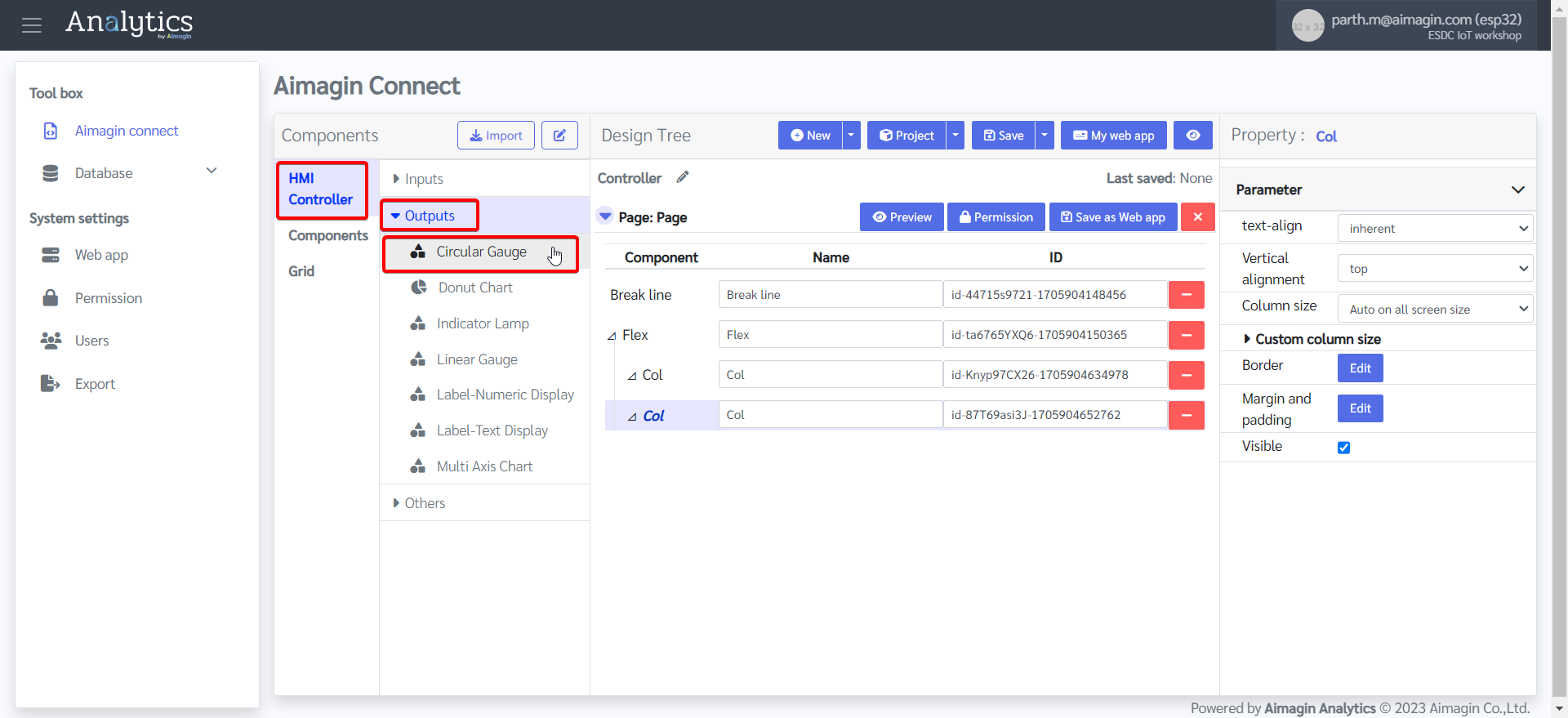
Task: Click the Preview button
Action: 902,217
